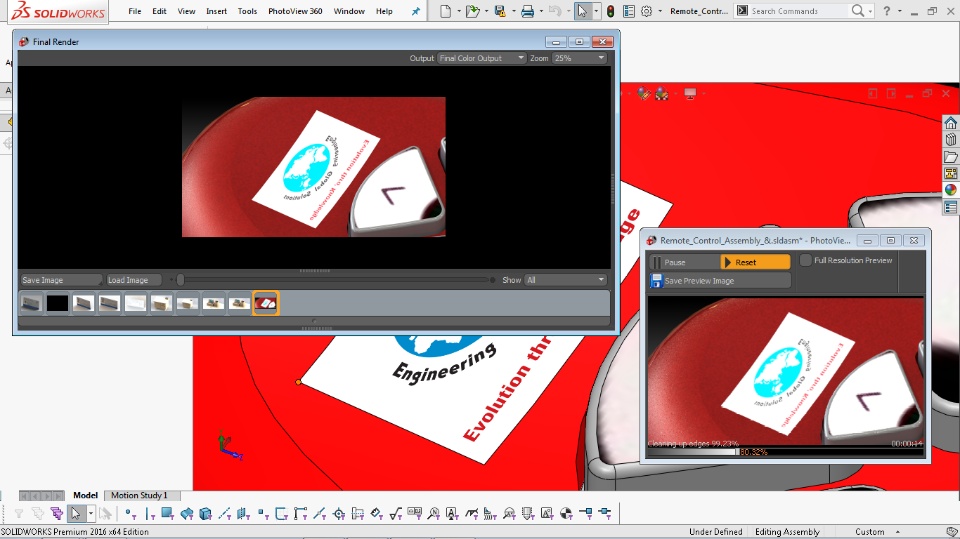Image resolution: width=960 pixels, height=539 pixels.
Task: Pin the SolidWorks menu bar
Action: [416, 11]
